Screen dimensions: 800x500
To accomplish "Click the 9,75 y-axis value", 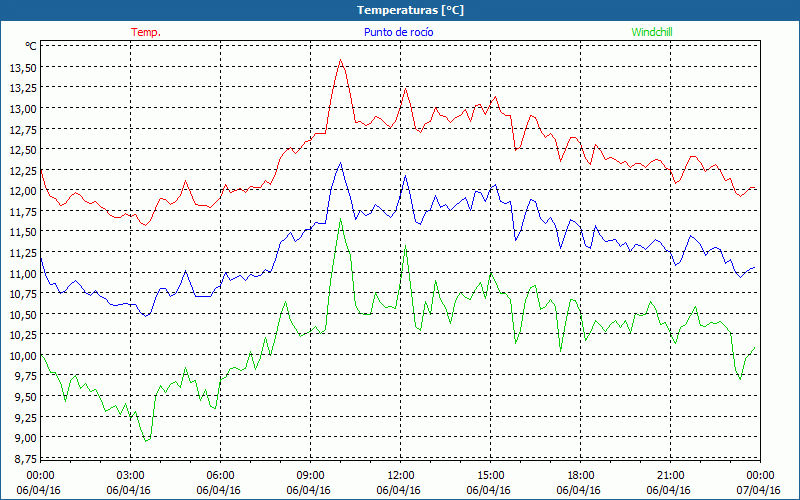I will click(x=25, y=376).
